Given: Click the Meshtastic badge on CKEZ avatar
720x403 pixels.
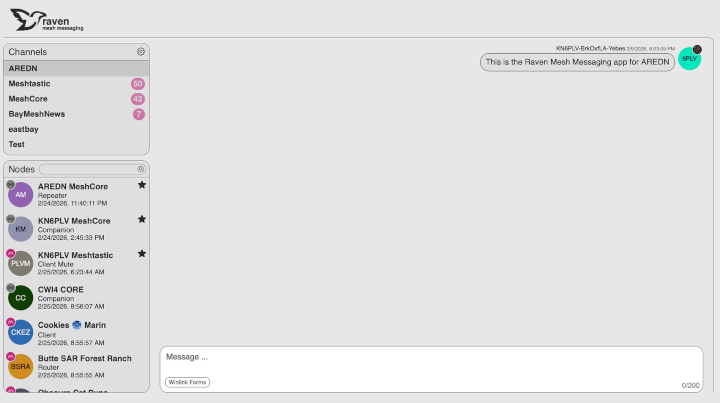Looking at the screenshot, I should (x=11, y=322).
